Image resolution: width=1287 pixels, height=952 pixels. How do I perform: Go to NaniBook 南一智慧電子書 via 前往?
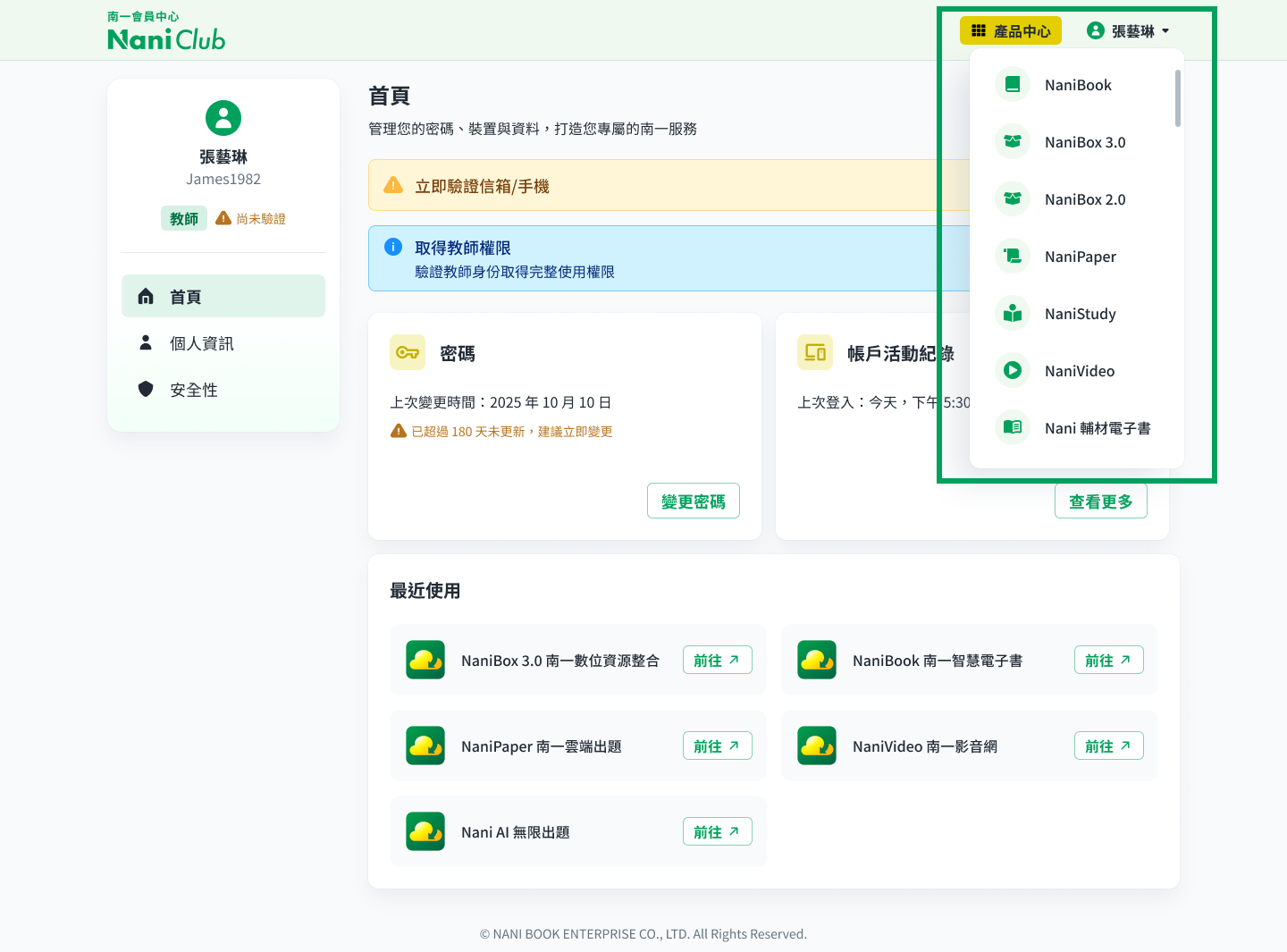[1109, 660]
